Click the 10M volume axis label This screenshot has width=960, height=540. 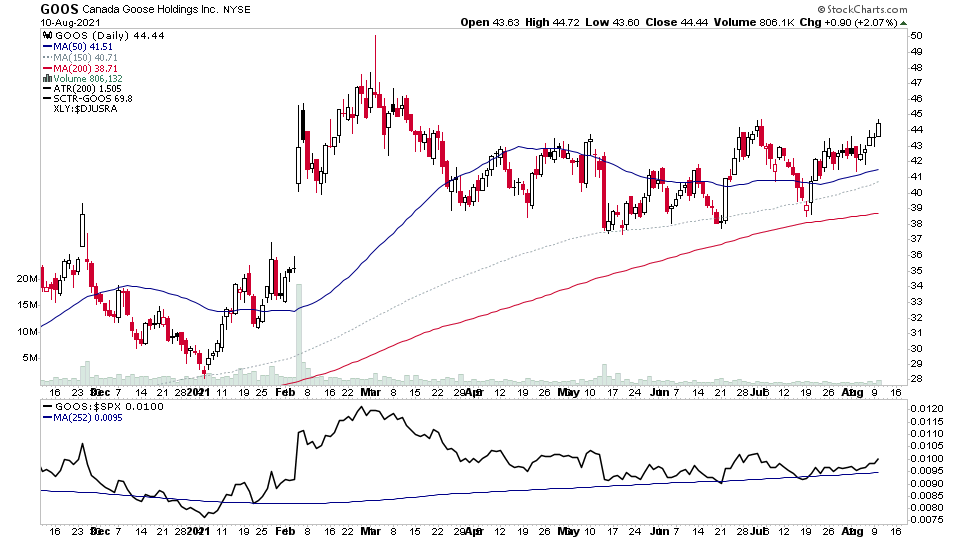[x=27, y=332]
